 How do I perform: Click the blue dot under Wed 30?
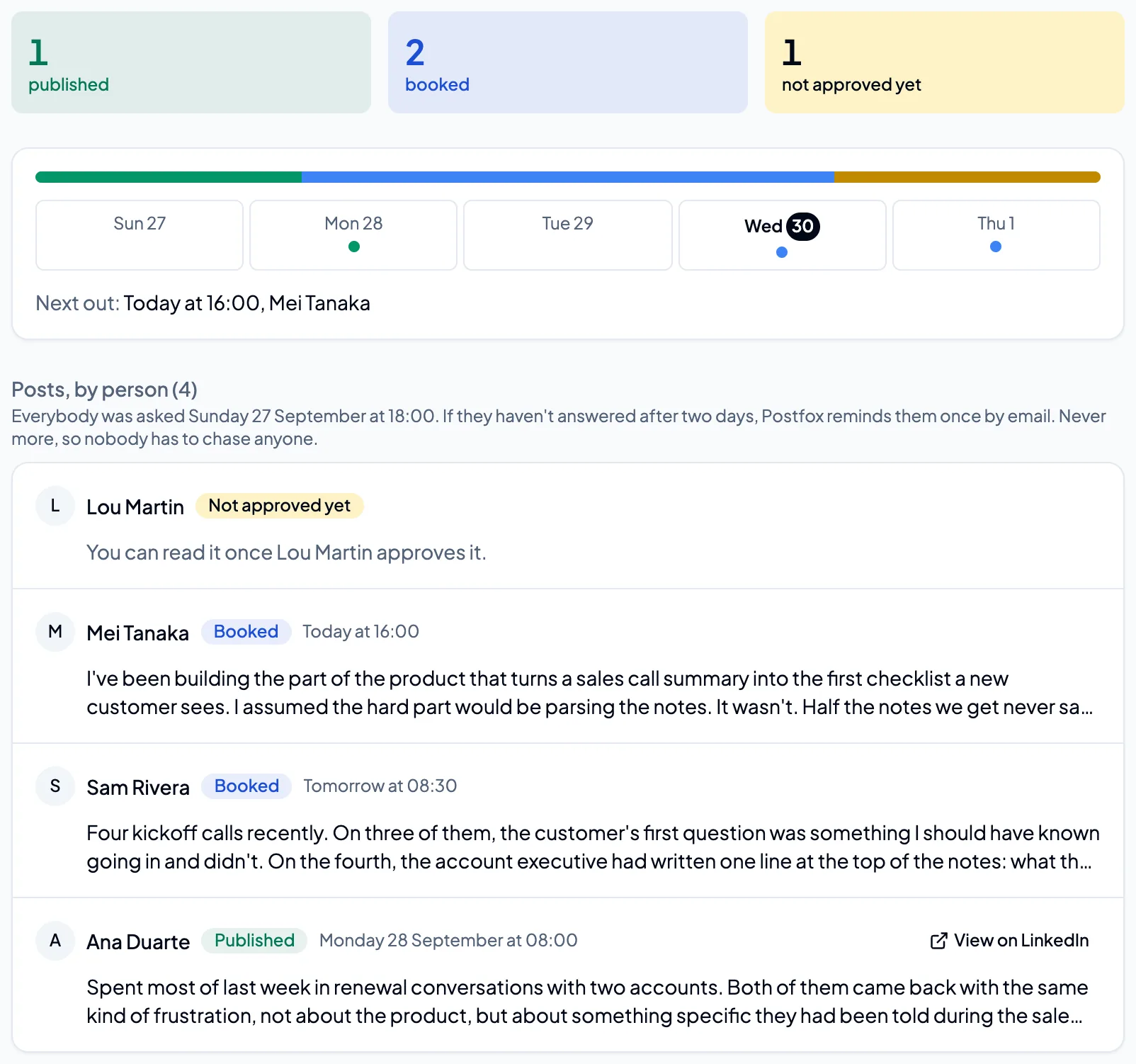pyautogui.click(x=782, y=252)
